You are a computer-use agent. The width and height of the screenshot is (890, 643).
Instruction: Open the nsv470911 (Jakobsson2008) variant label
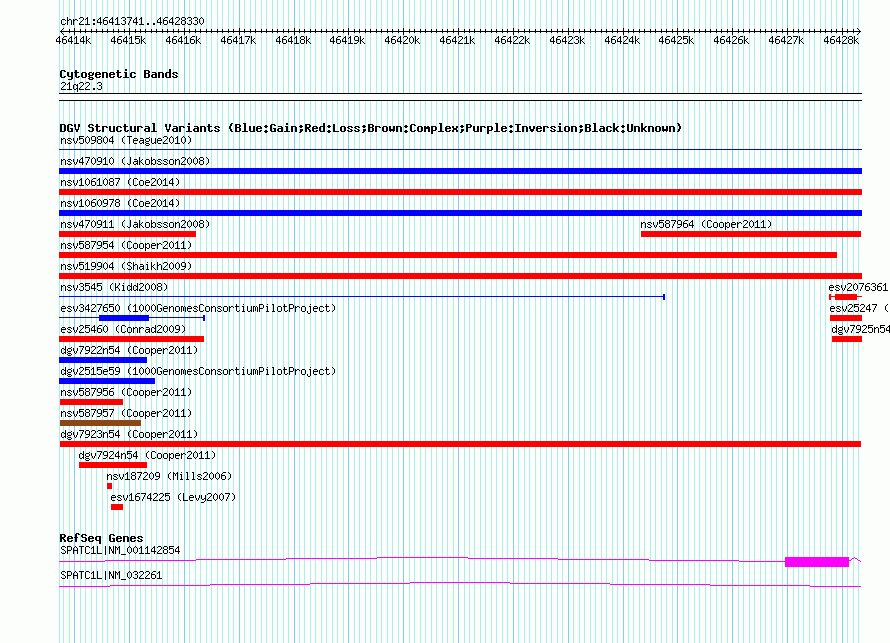point(135,224)
